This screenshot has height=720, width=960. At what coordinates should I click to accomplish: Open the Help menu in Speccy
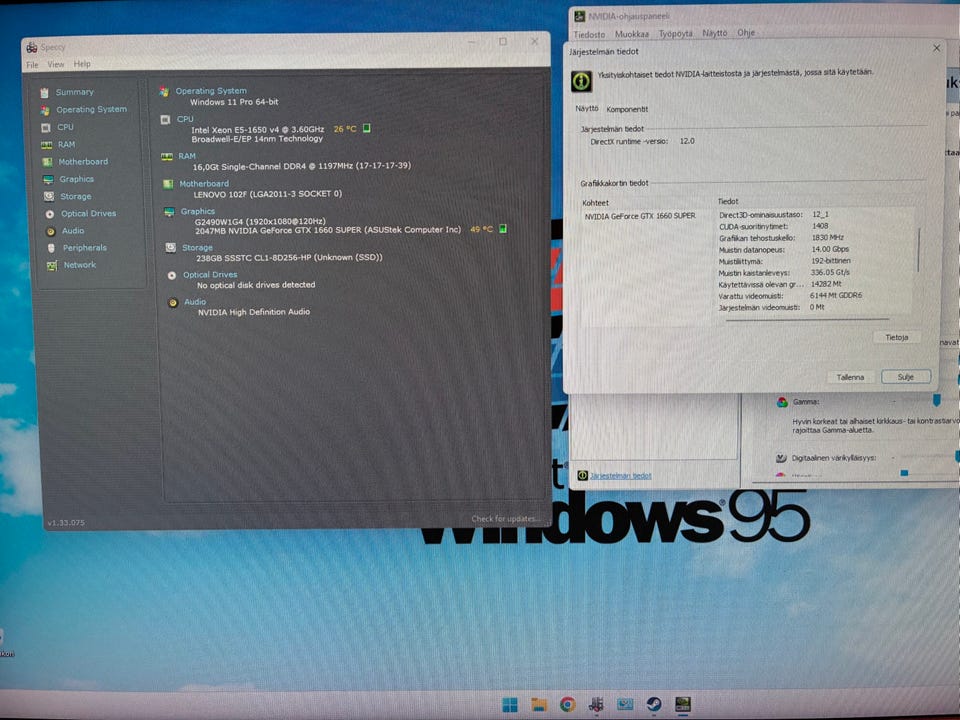pos(82,64)
